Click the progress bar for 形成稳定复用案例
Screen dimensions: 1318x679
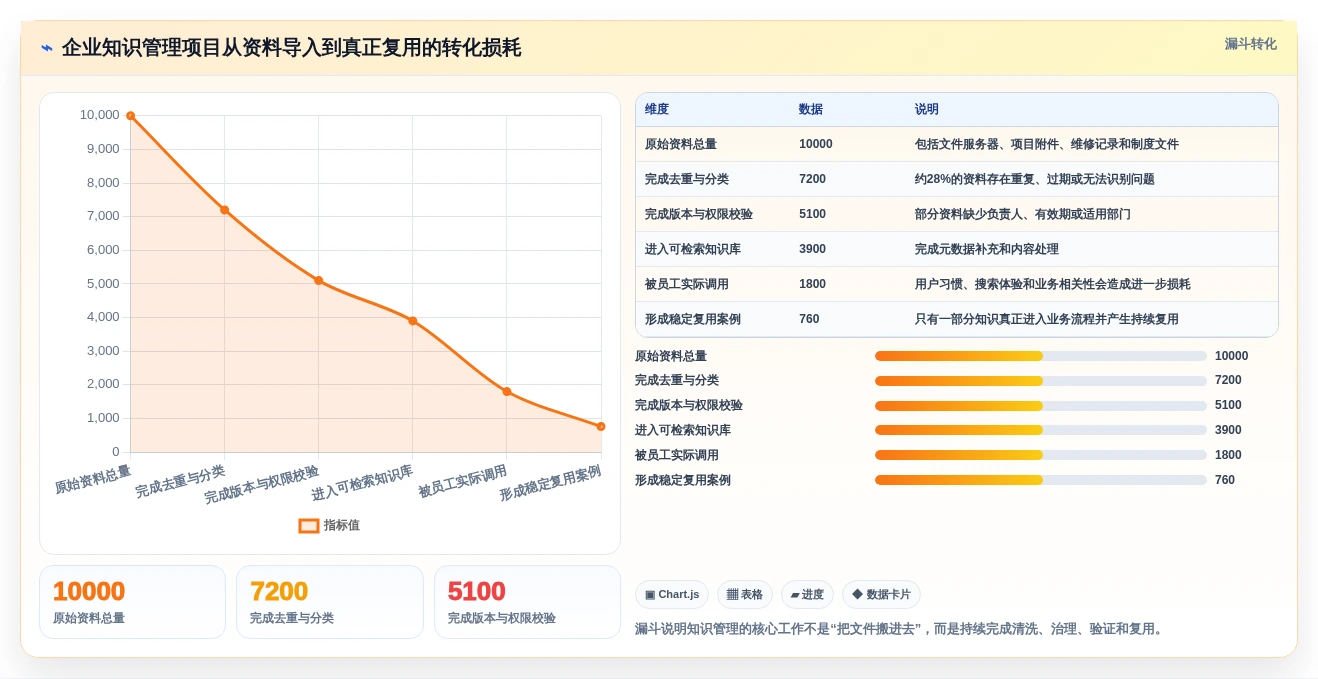point(1041,480)
